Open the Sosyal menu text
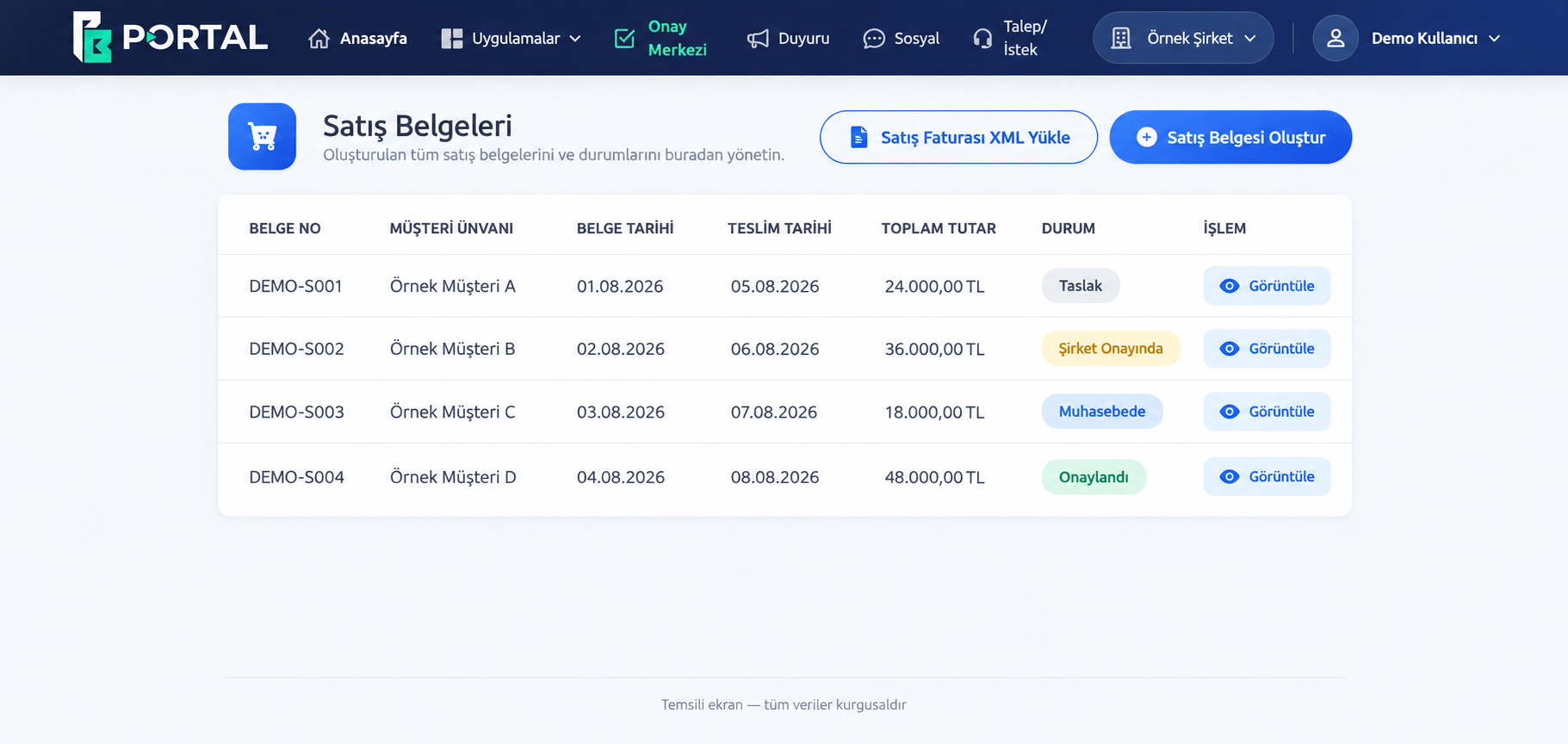 916,39
